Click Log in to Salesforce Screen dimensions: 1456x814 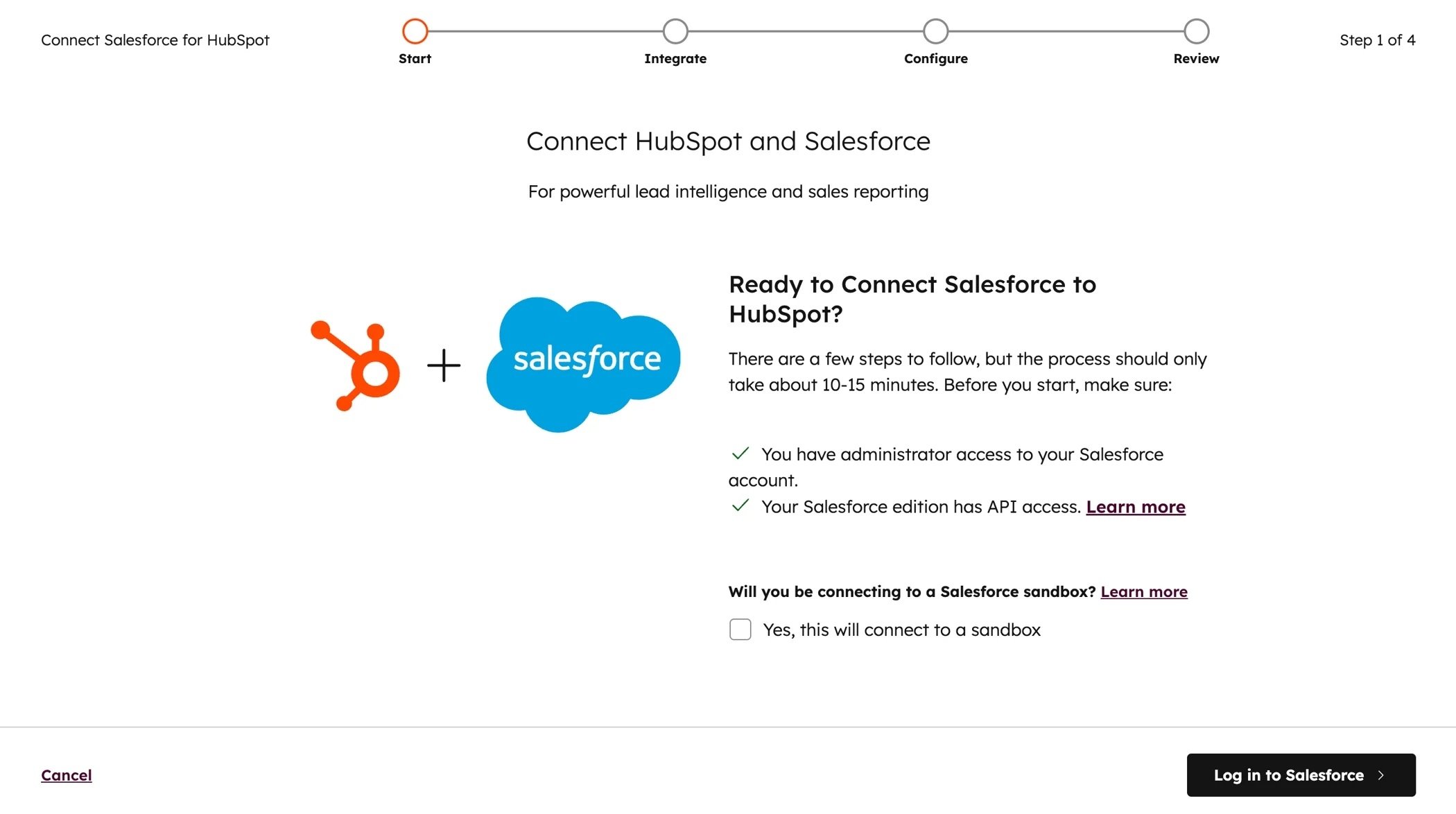pyautogui.click(x=1301, y=775)
